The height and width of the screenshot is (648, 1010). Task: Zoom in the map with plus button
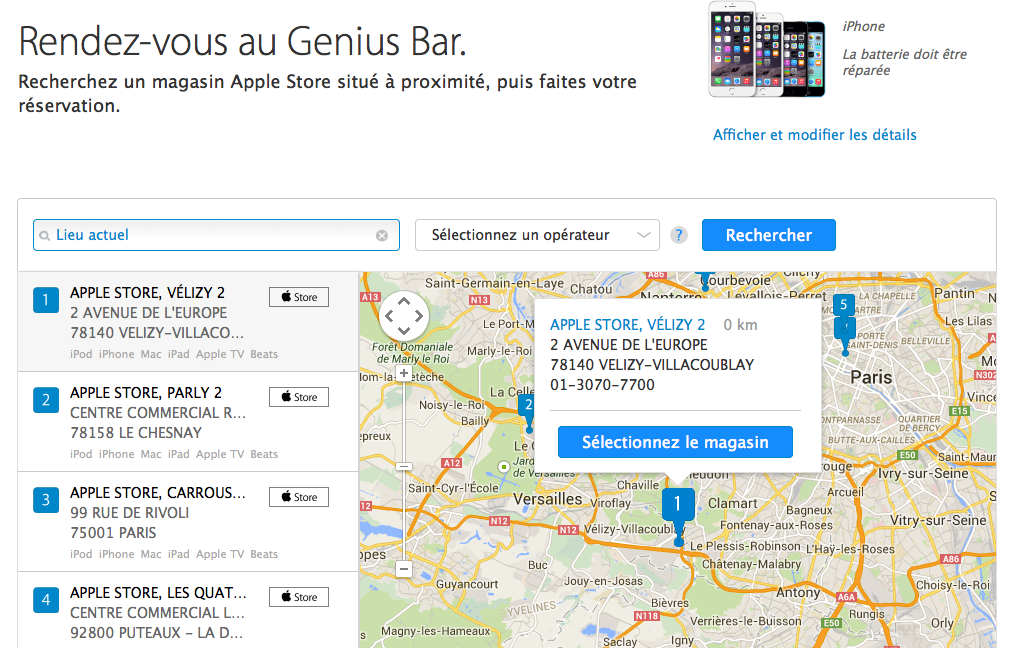pyautogui.click(x=404, y=373)
